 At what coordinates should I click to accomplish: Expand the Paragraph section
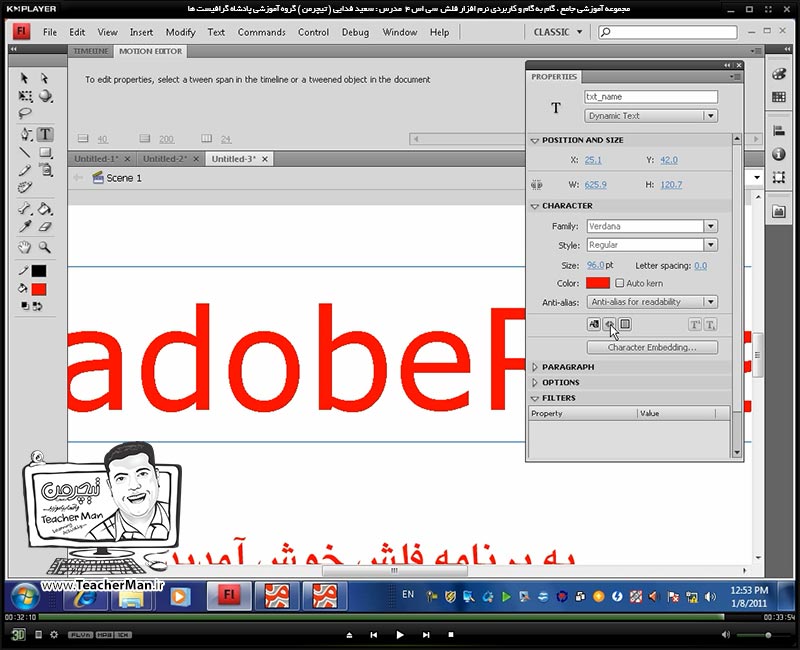tap(535, 367)
